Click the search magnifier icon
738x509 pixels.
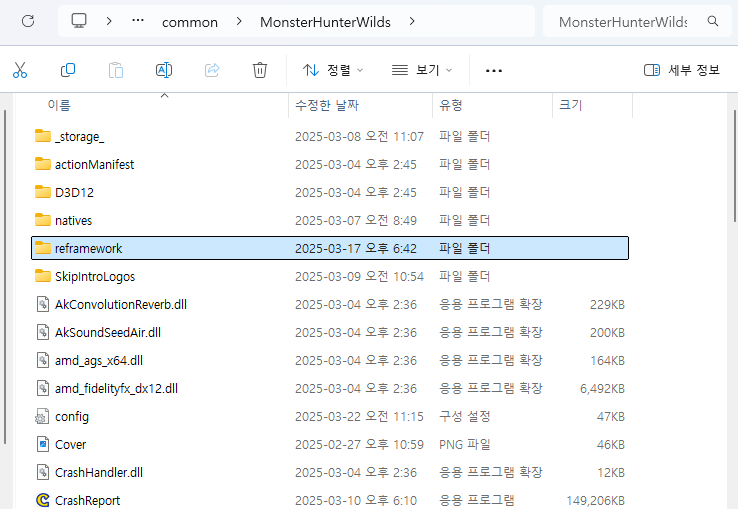tap(713, 21)
